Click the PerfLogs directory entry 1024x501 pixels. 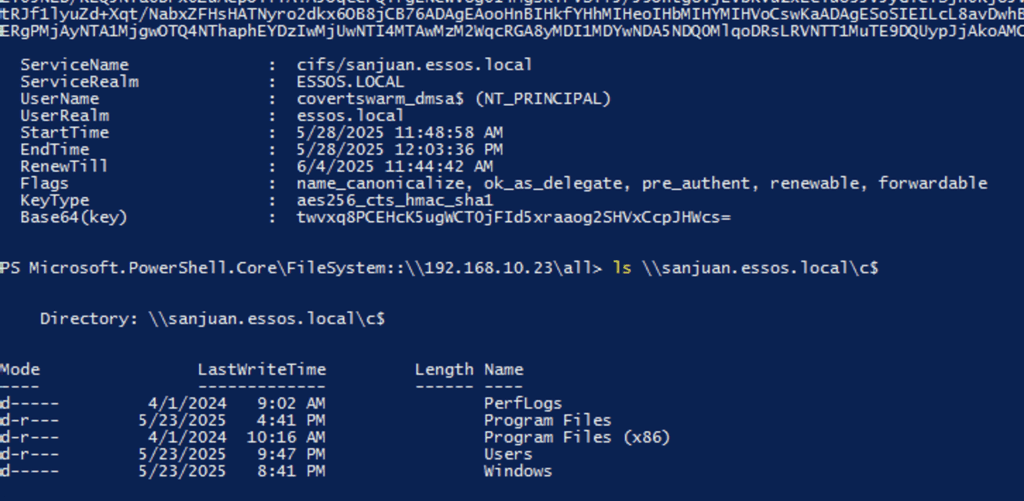point(522,404)
